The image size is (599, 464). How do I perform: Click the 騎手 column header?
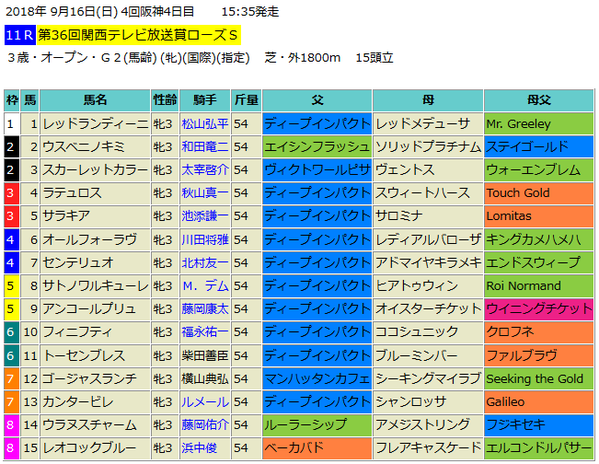tap(205, 100)
